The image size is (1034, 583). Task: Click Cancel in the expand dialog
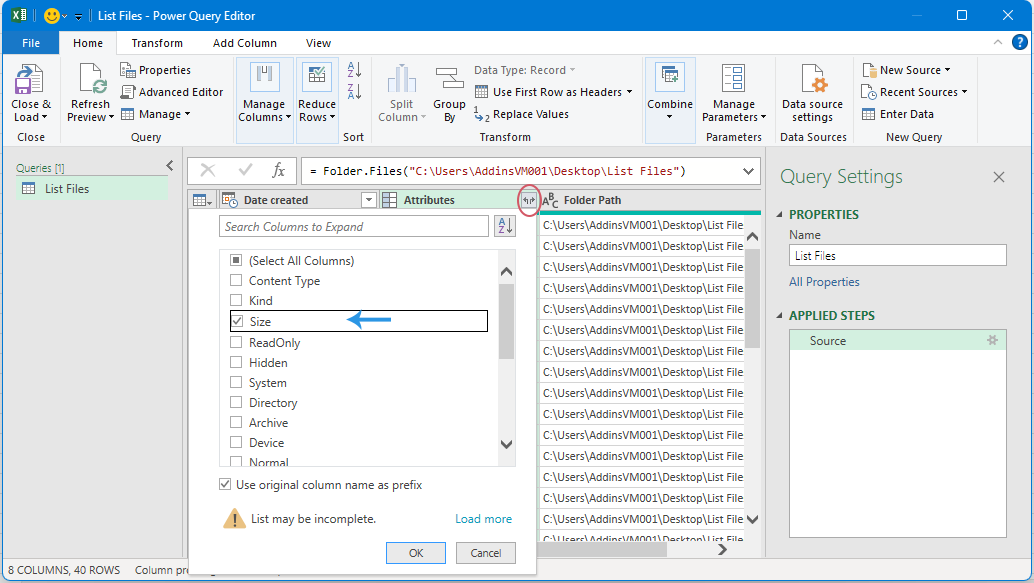[x=485, y=553]
